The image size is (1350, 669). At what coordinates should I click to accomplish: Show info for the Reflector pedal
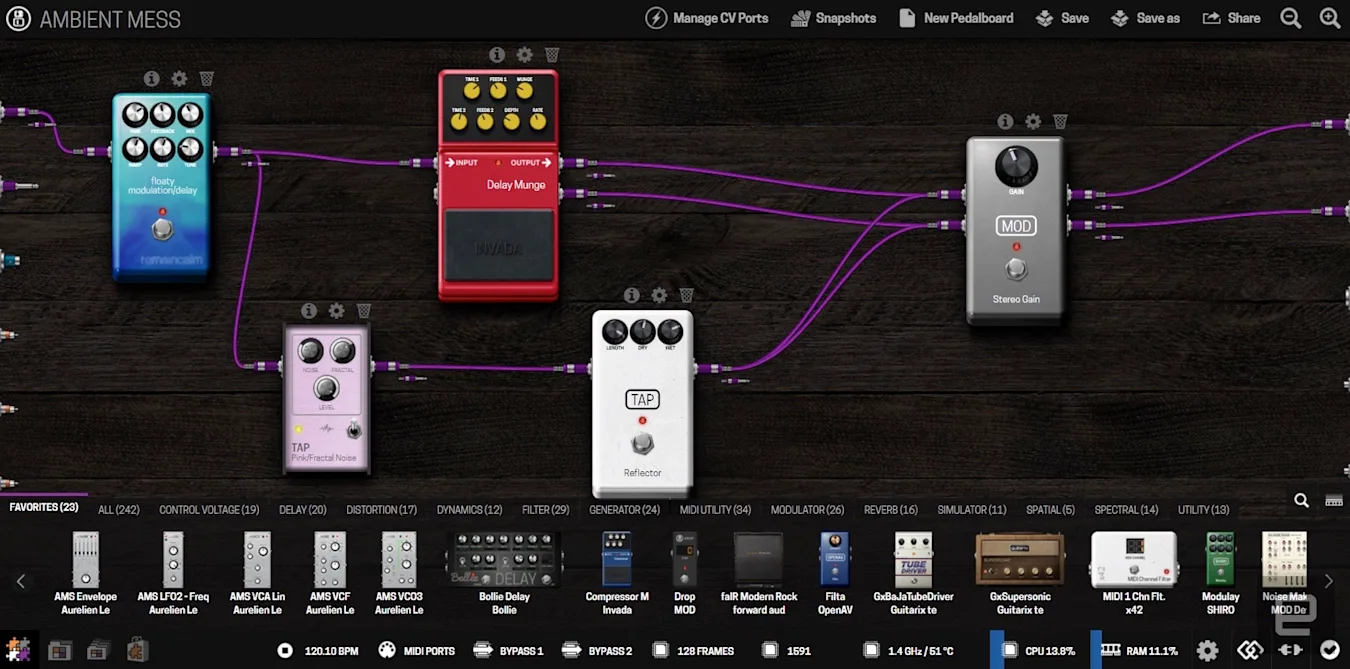[x=631, y=295]
